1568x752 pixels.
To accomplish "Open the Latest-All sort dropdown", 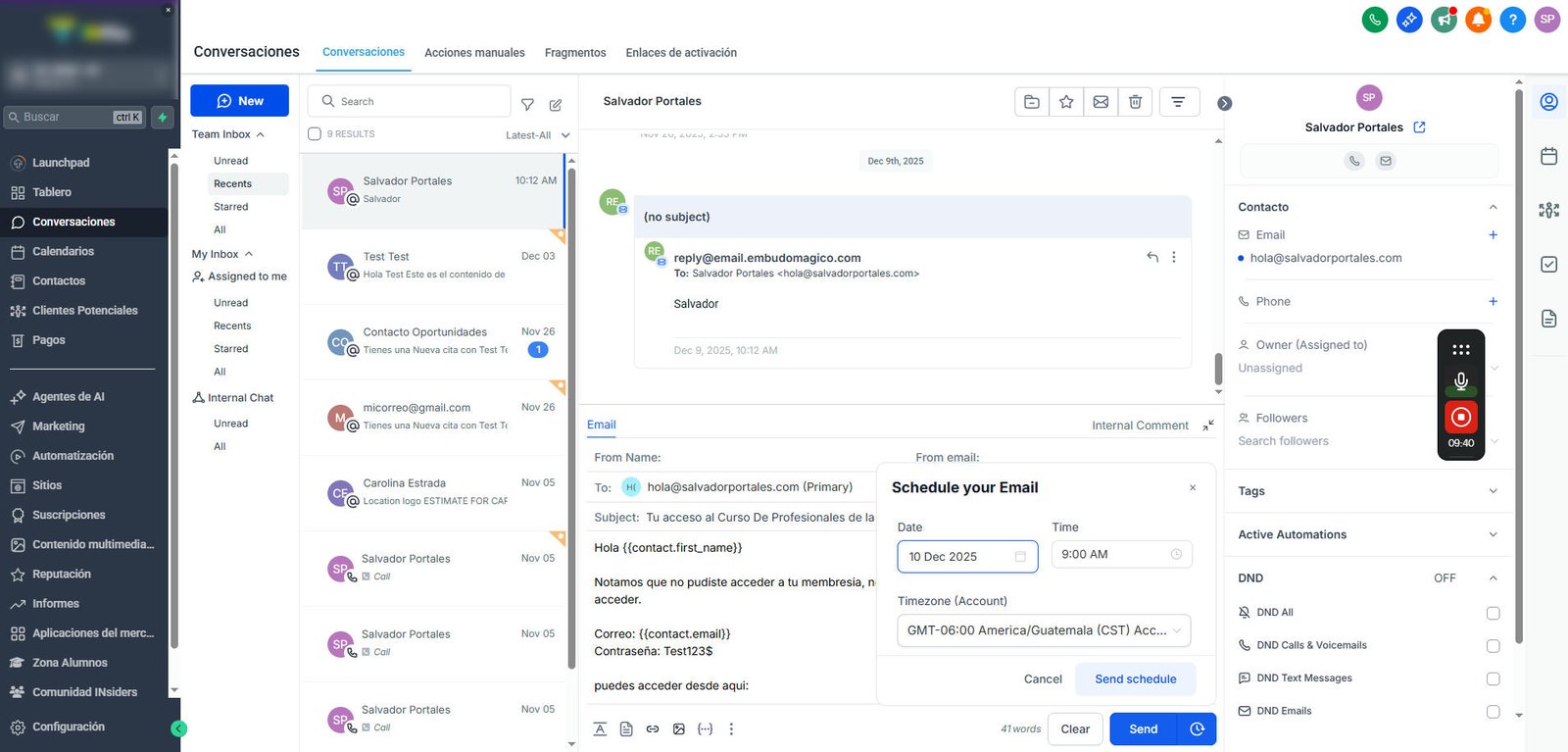I will 538,135.
